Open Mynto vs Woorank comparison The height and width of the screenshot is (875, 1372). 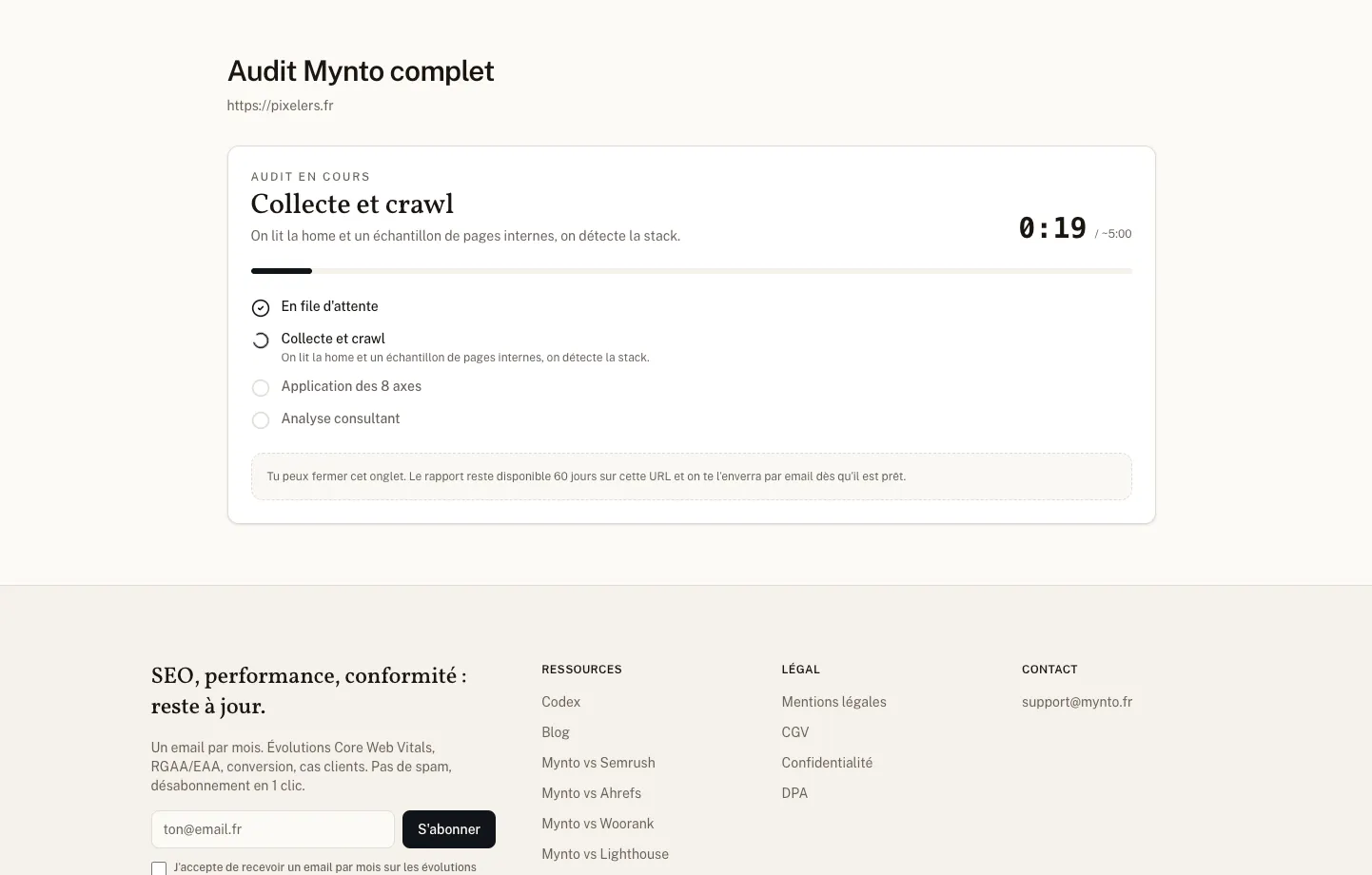click(598, 824)
